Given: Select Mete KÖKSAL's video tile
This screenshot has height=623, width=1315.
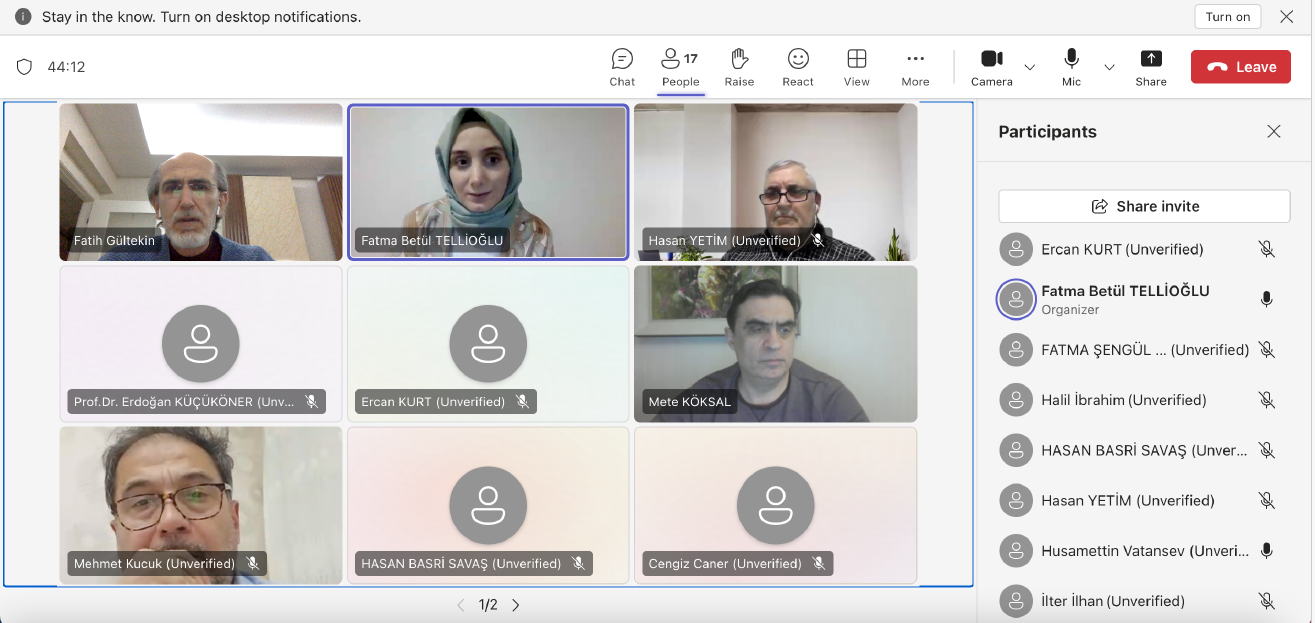Looking at the screenshot, I should click(x=775, y=343).
